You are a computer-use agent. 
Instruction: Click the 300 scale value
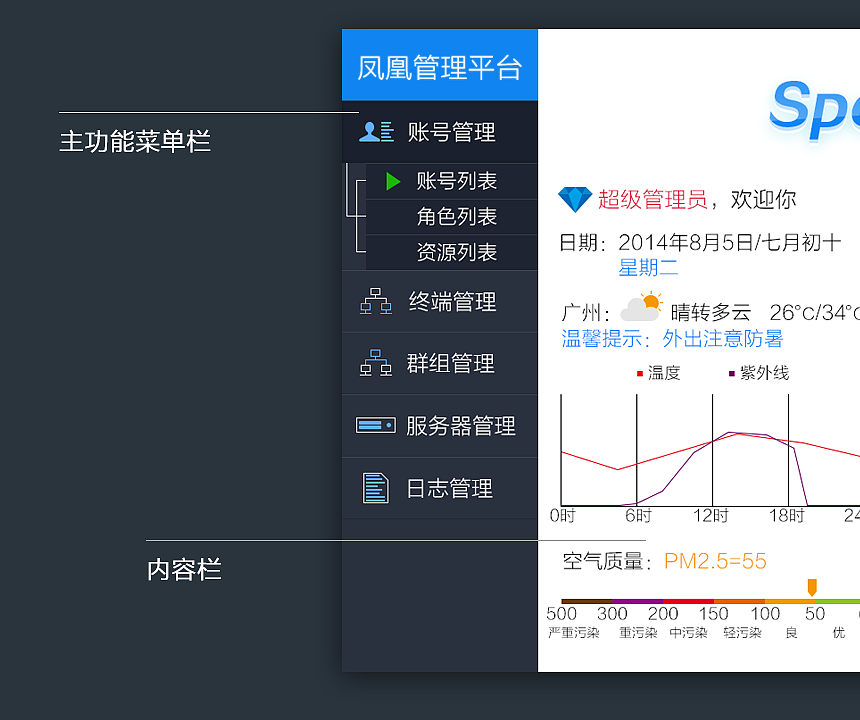coord(612,613)
